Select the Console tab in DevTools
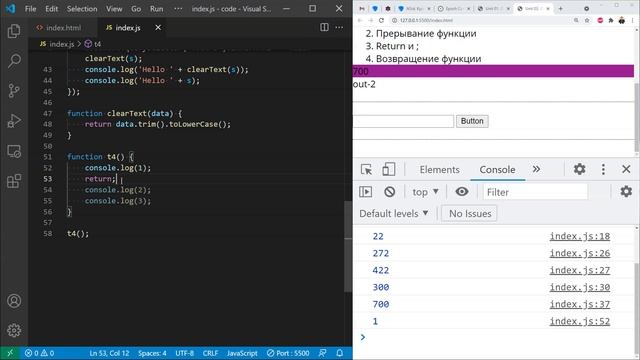 (497, 169)
